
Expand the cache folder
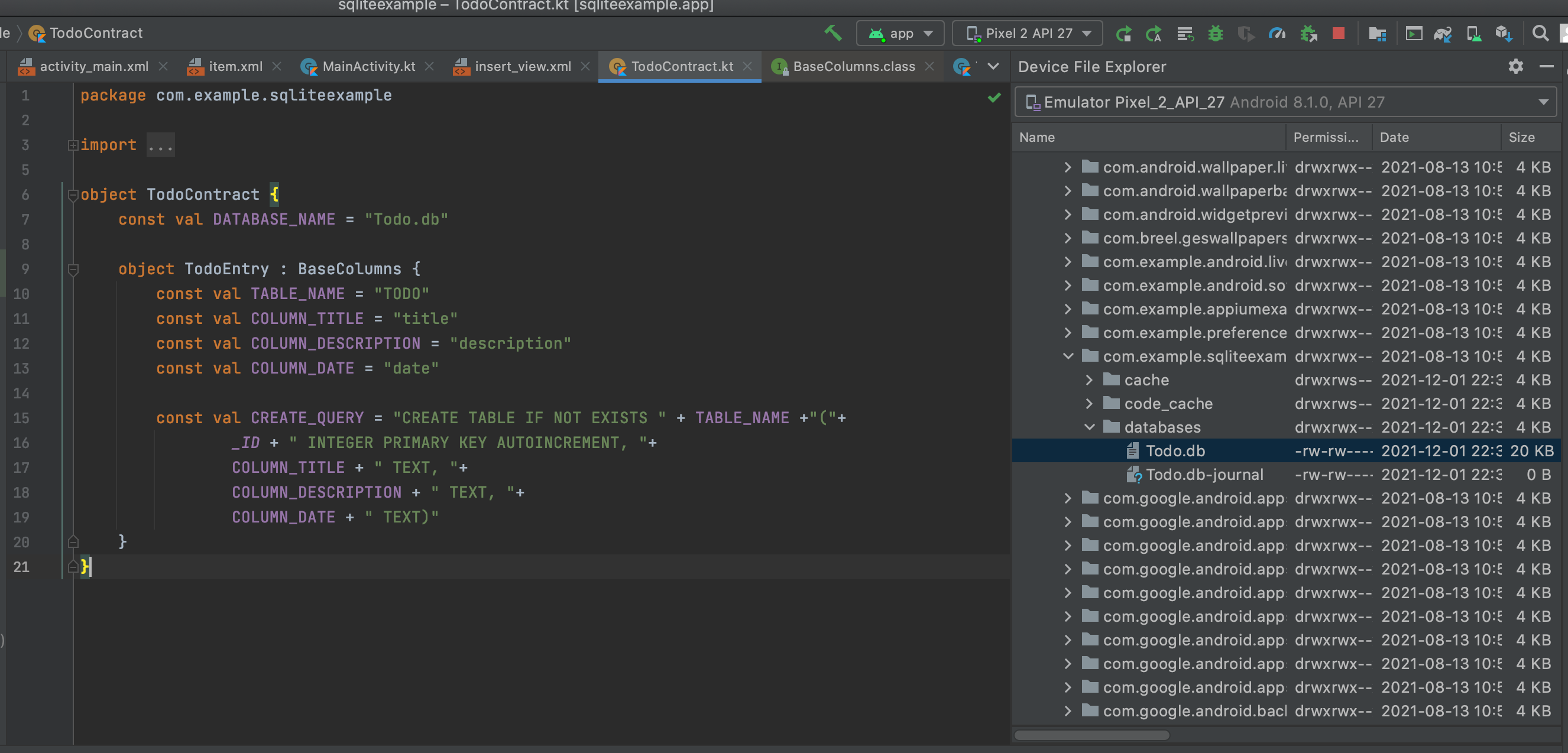(x=1090, y=380)
